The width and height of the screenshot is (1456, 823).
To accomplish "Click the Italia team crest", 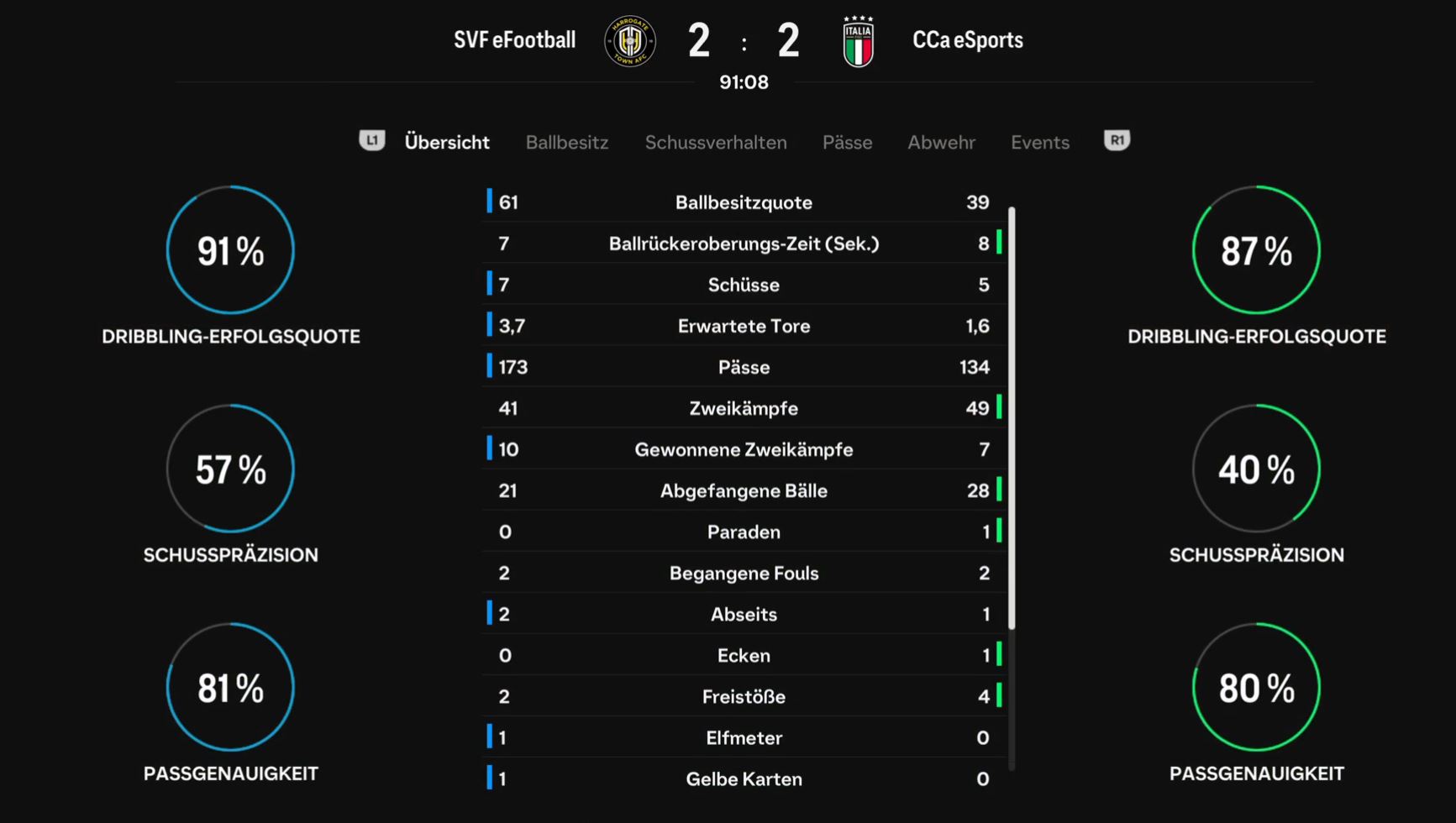I will [x=858, y=40].
